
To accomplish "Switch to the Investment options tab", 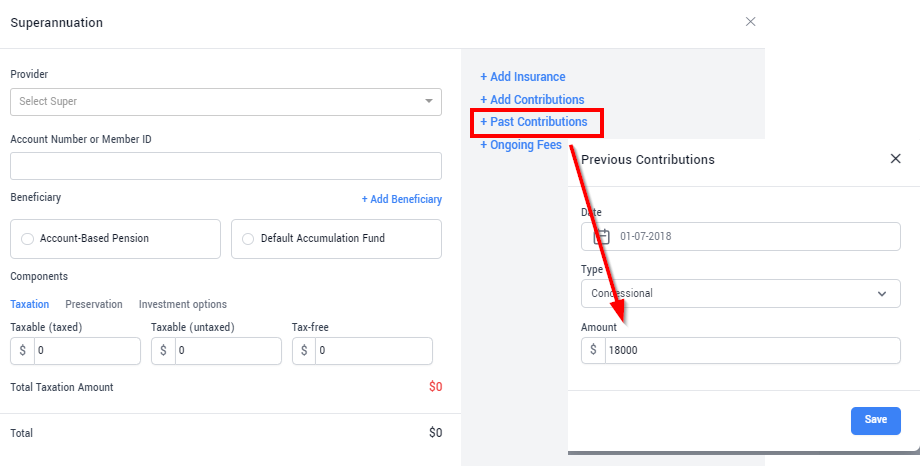I will (182, 304).
